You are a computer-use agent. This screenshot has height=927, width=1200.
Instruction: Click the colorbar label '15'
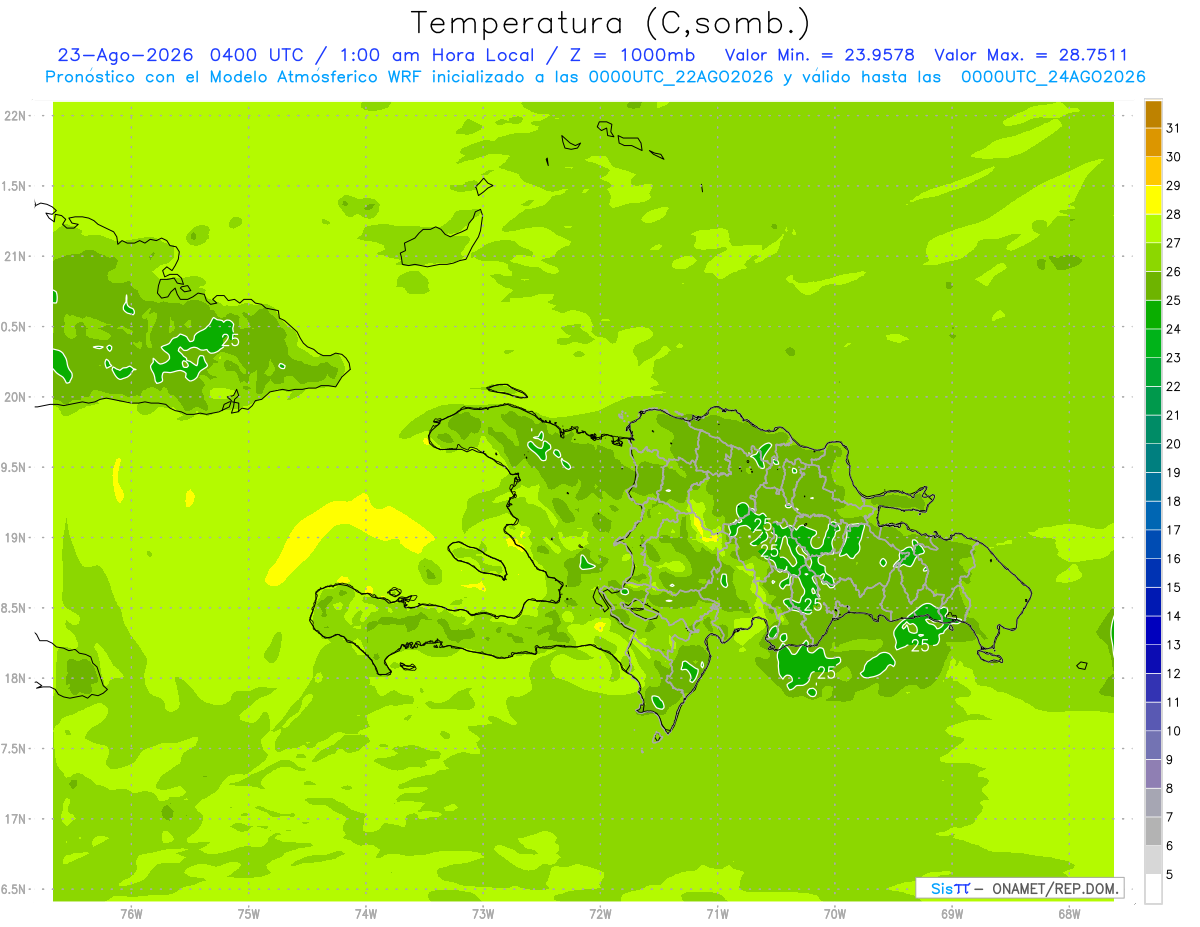coord(1174,587)
